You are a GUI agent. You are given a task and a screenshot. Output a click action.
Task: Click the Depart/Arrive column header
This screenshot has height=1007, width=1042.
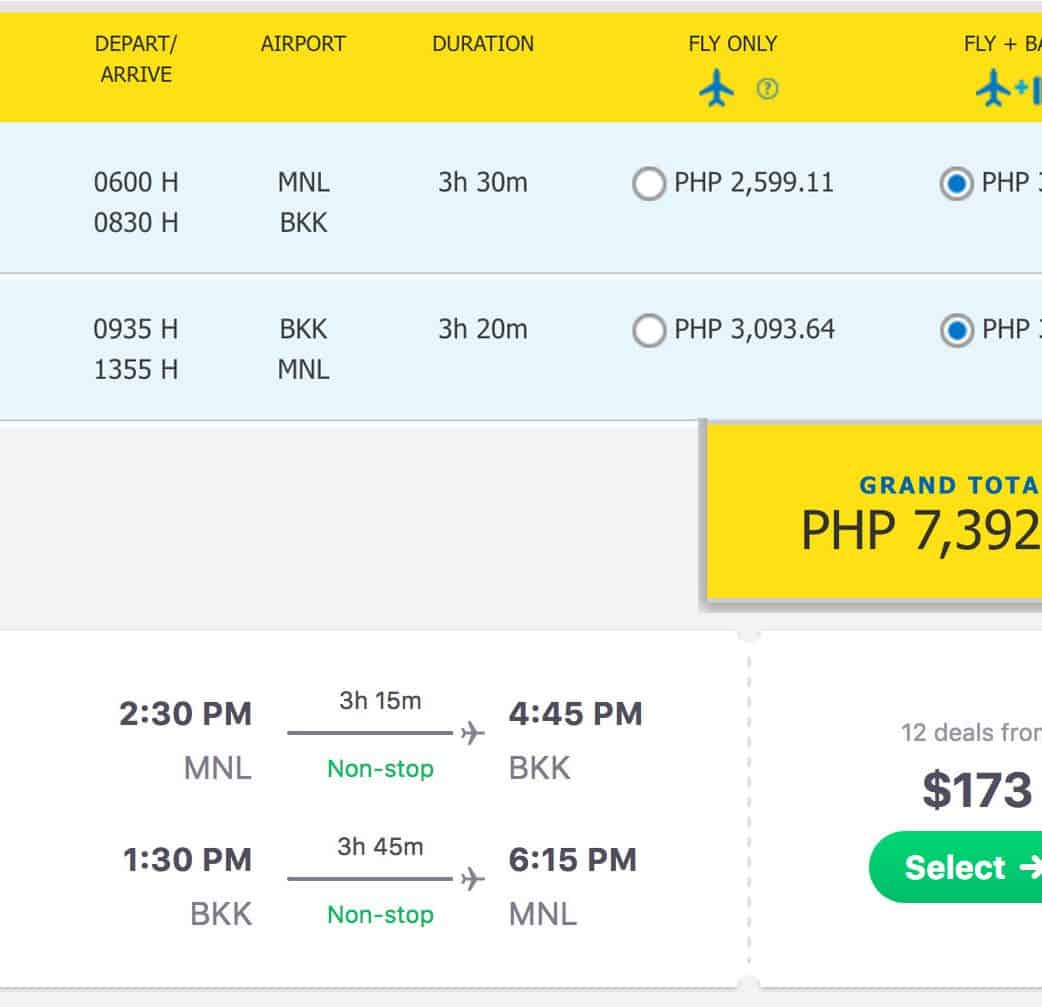click(x=136, y=59)
